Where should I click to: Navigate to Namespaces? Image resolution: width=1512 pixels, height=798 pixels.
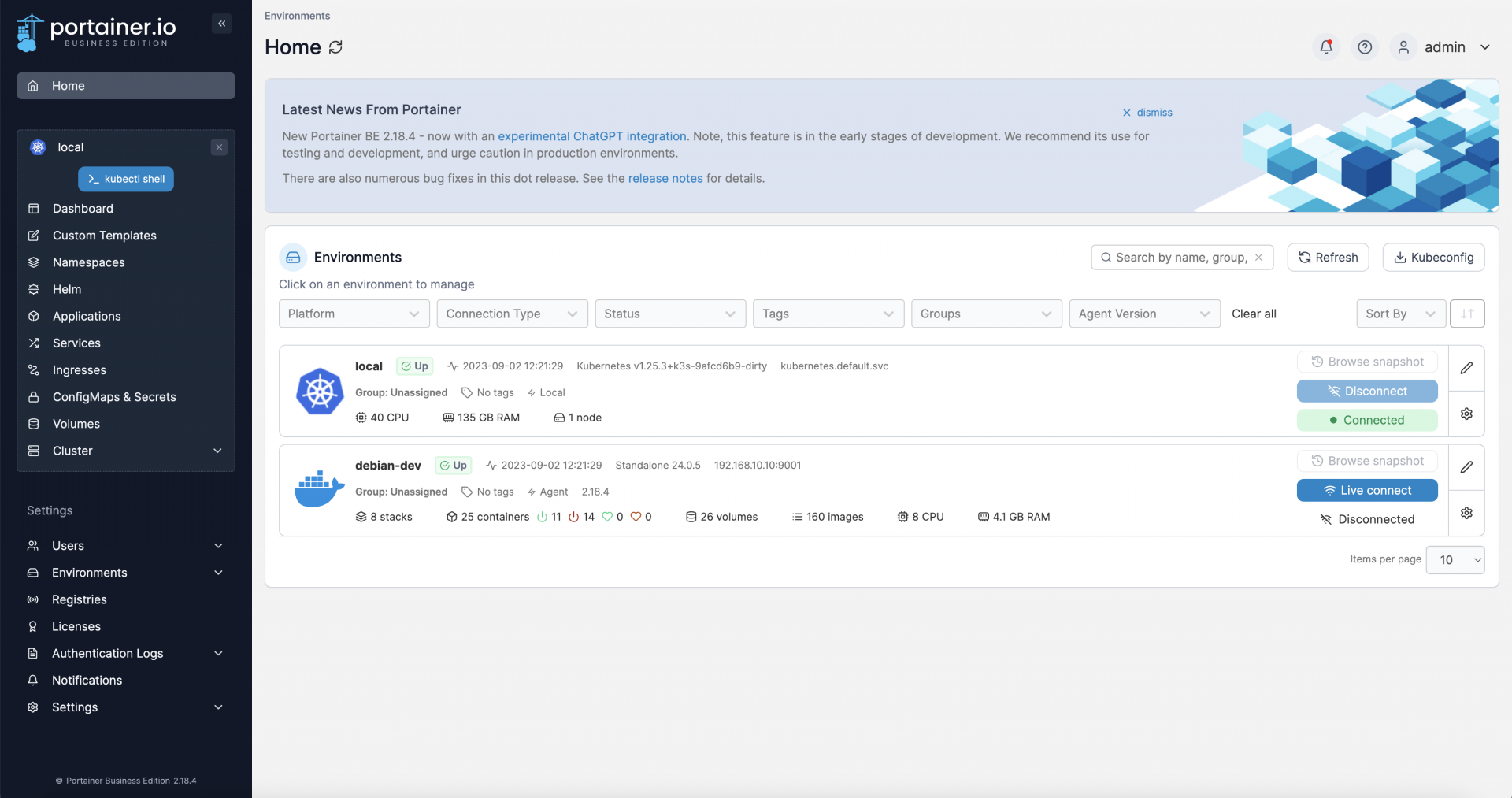pyautogui.click(x=126, y=262)
